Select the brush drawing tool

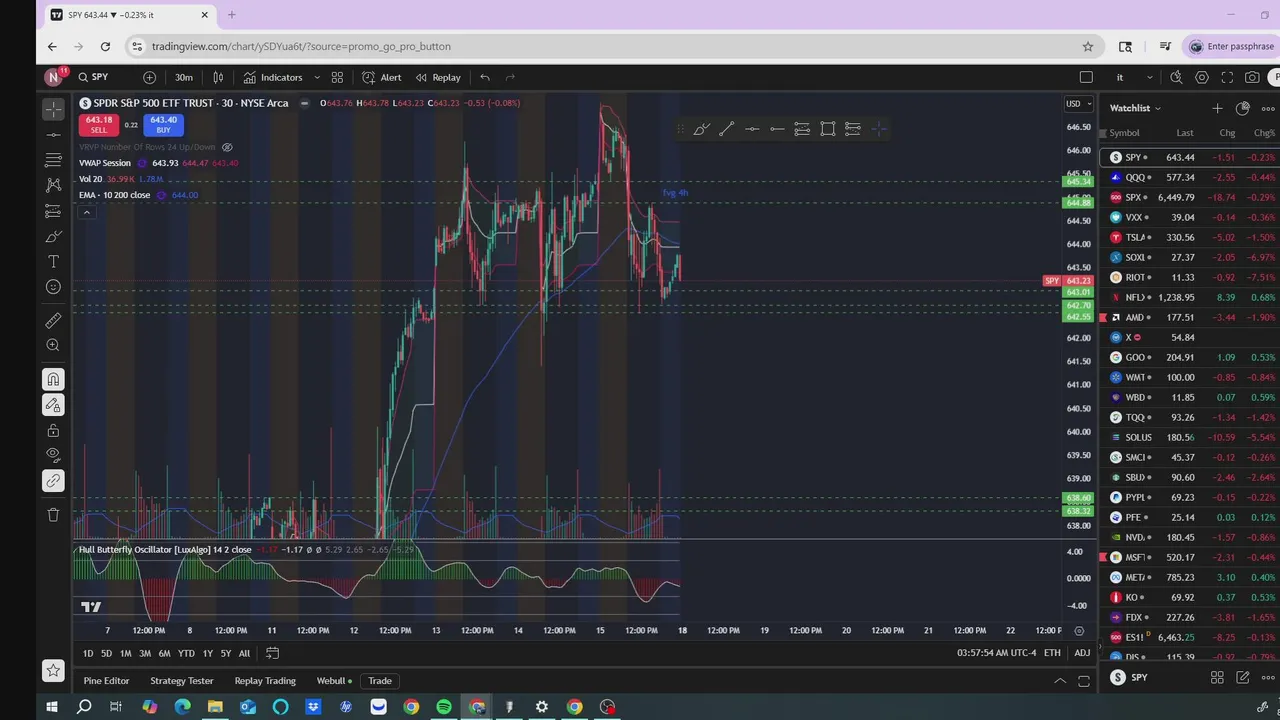53,237
